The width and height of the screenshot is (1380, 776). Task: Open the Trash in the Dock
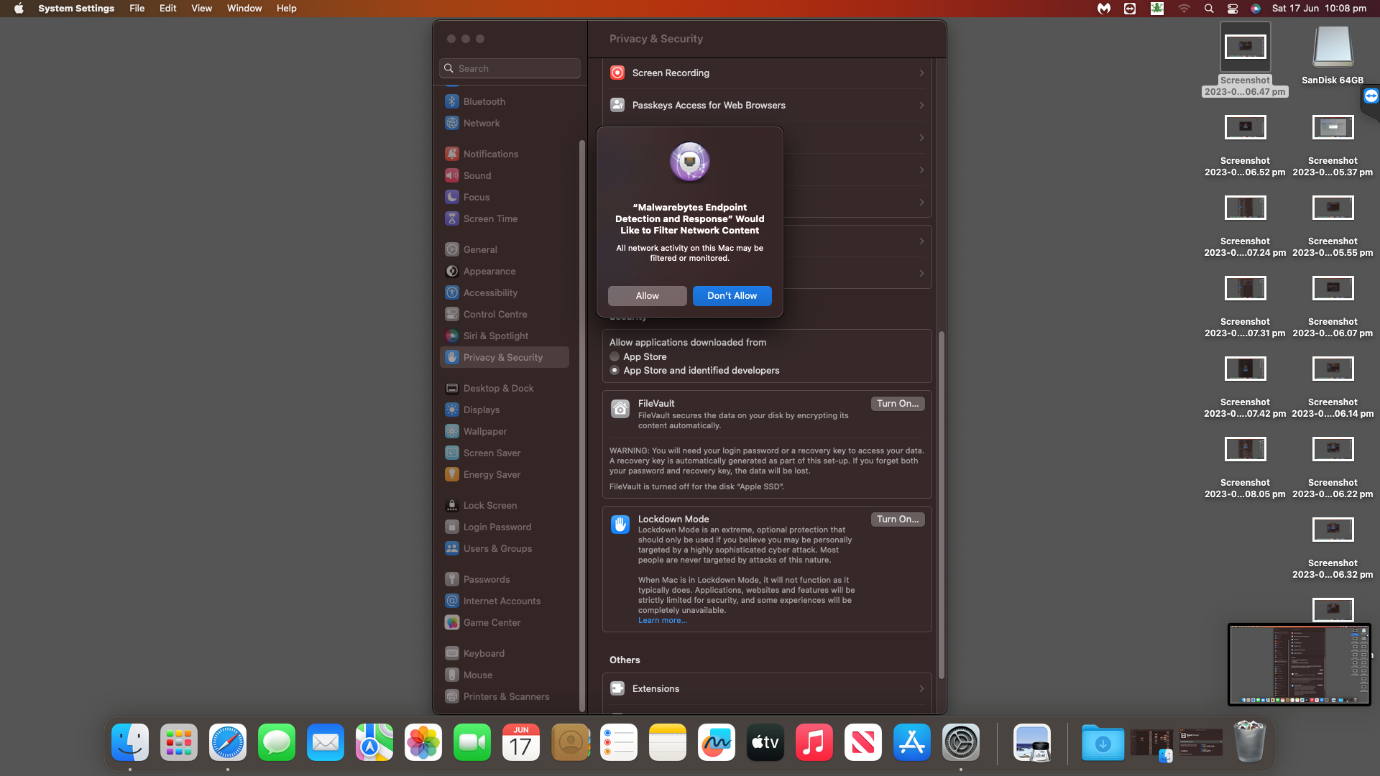click(x=1250, y=742)
